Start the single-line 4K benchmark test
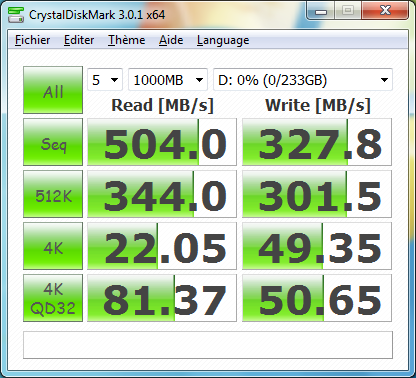The image size is (416, 378). (x=53, y=246)
